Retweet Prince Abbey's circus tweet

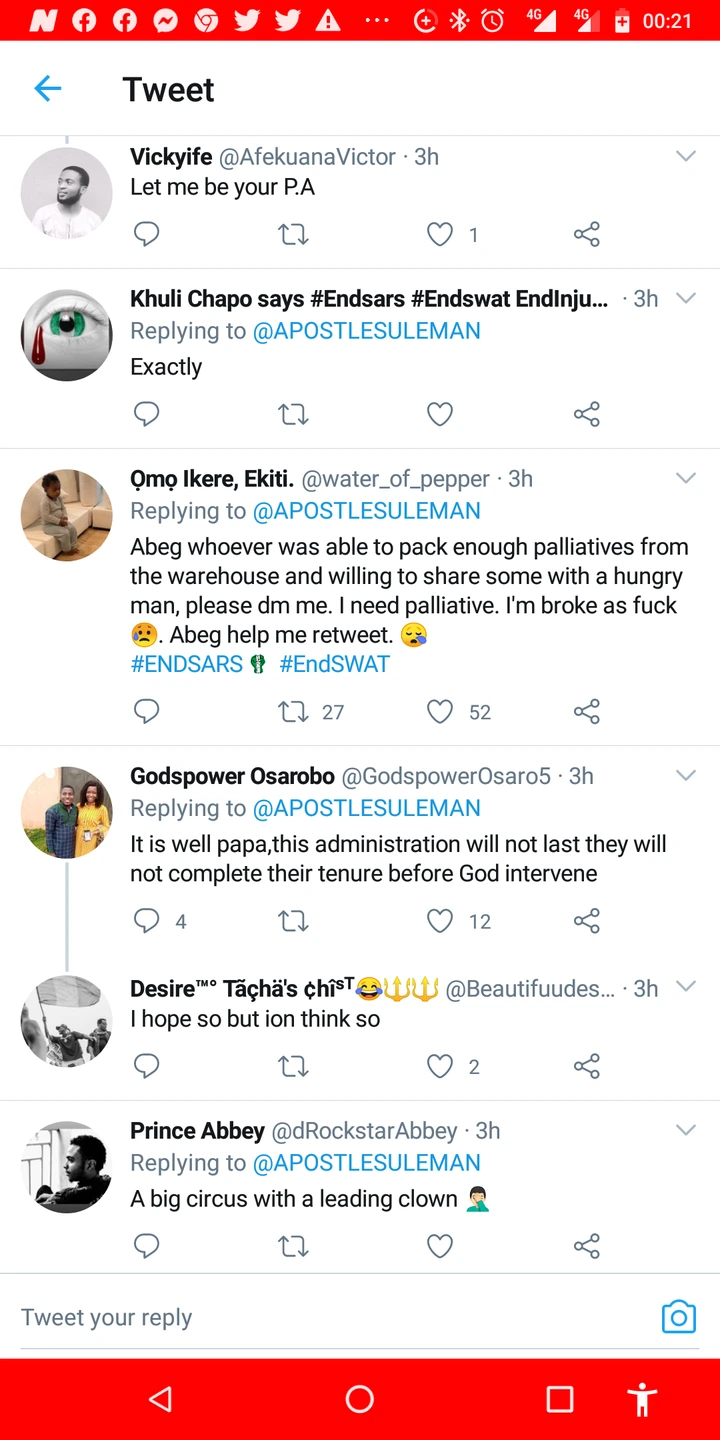(x=293, y=1246)
